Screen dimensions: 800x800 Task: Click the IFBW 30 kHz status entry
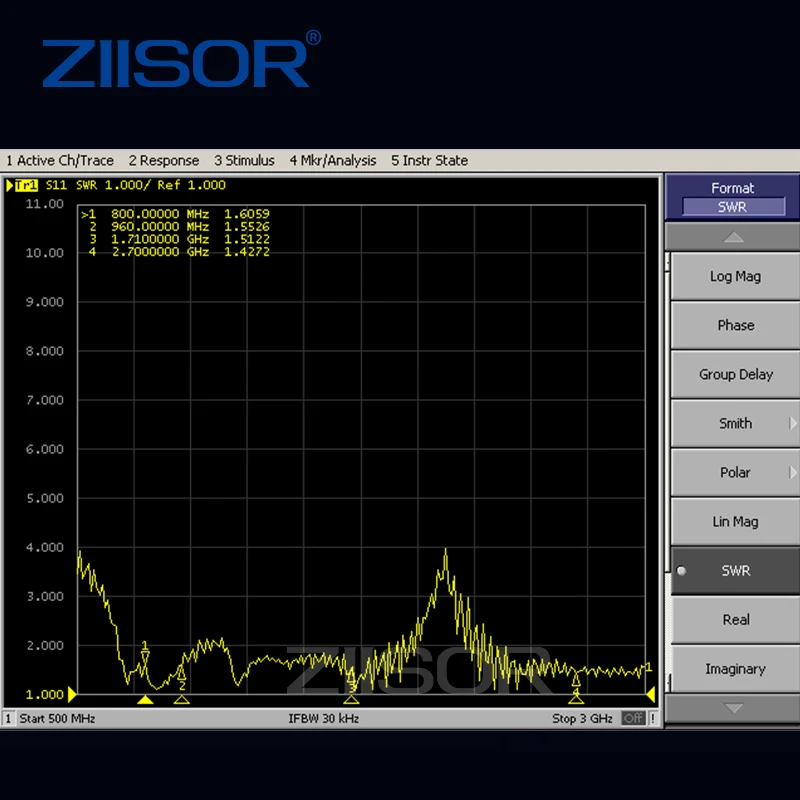[323, 718]
